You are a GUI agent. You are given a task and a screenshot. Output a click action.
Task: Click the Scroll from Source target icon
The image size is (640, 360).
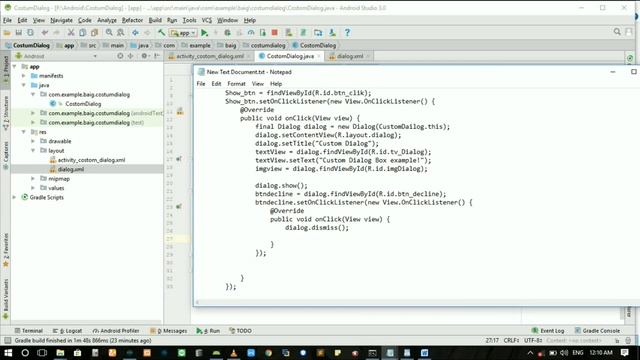[120, 56]
